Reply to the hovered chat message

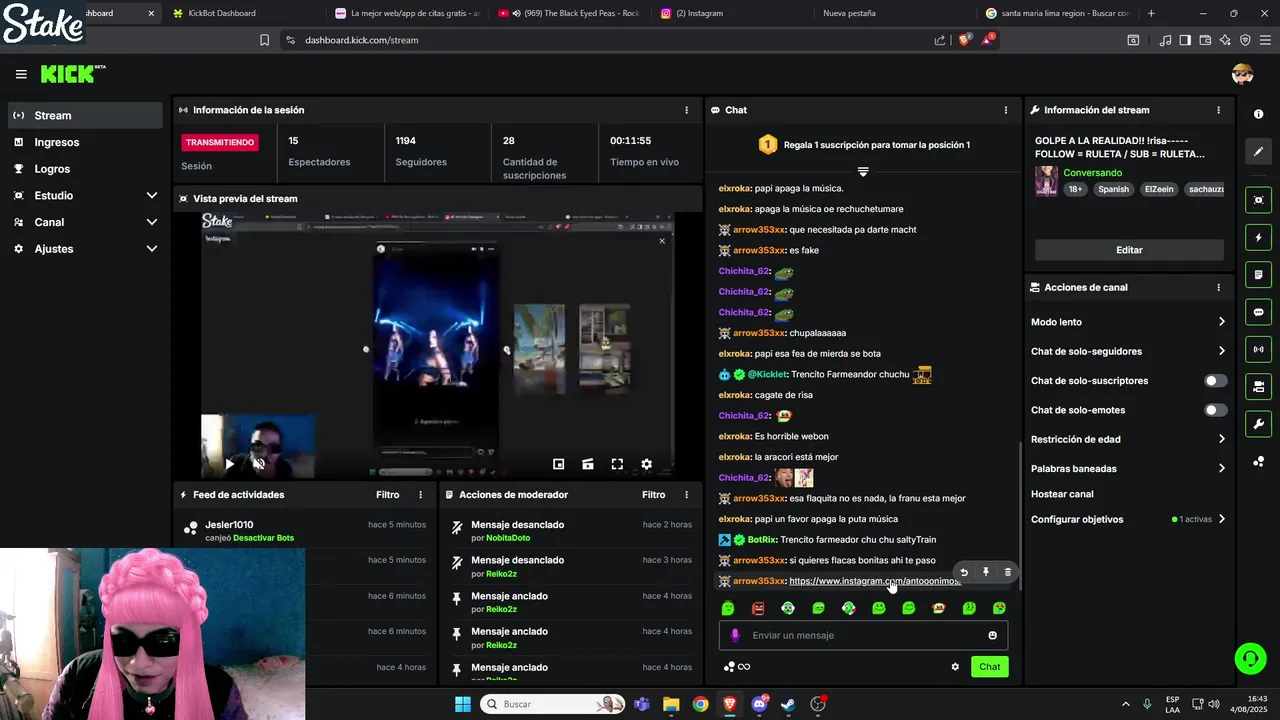tap(964, 573)
